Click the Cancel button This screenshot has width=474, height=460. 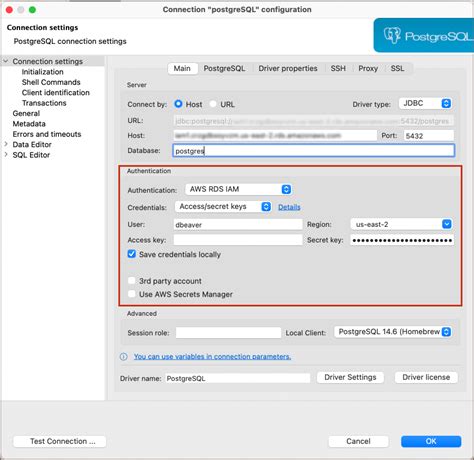tap(358, 441)
